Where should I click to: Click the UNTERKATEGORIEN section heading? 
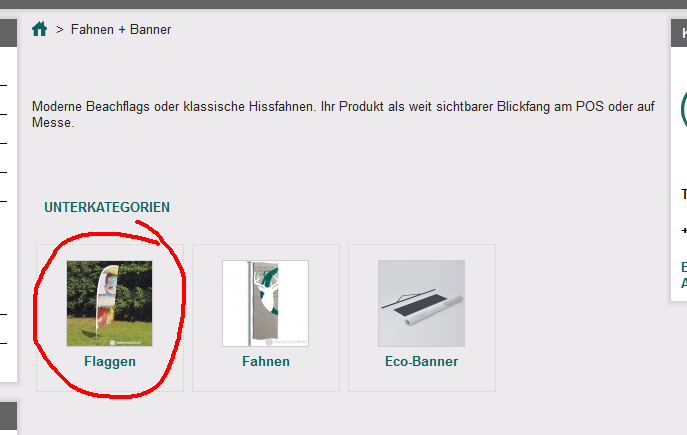click(107, 207)
